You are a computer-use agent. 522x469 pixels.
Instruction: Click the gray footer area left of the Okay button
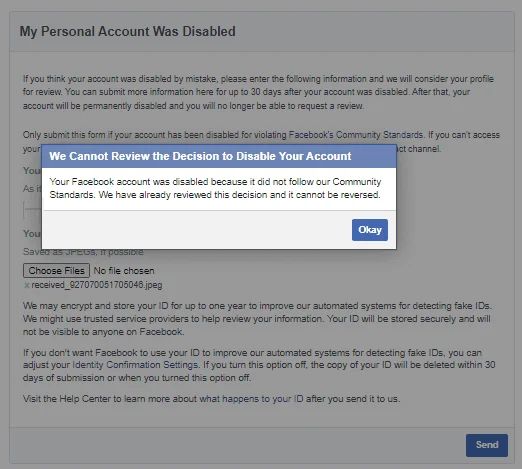point(197,230)
